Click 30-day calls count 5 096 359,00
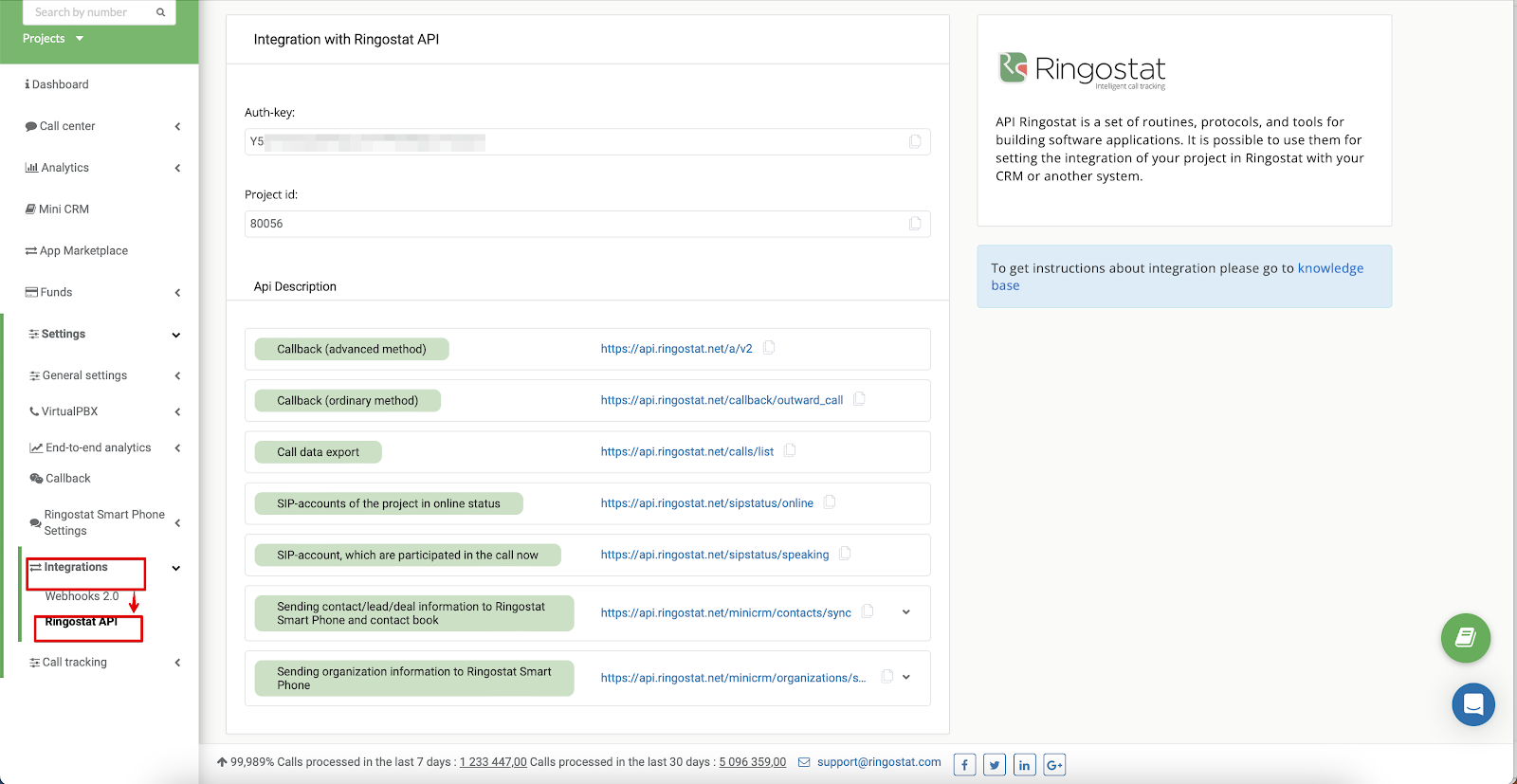Viewport: 1517px width, 784px height. pyautogui.click(x=753, y=762)
